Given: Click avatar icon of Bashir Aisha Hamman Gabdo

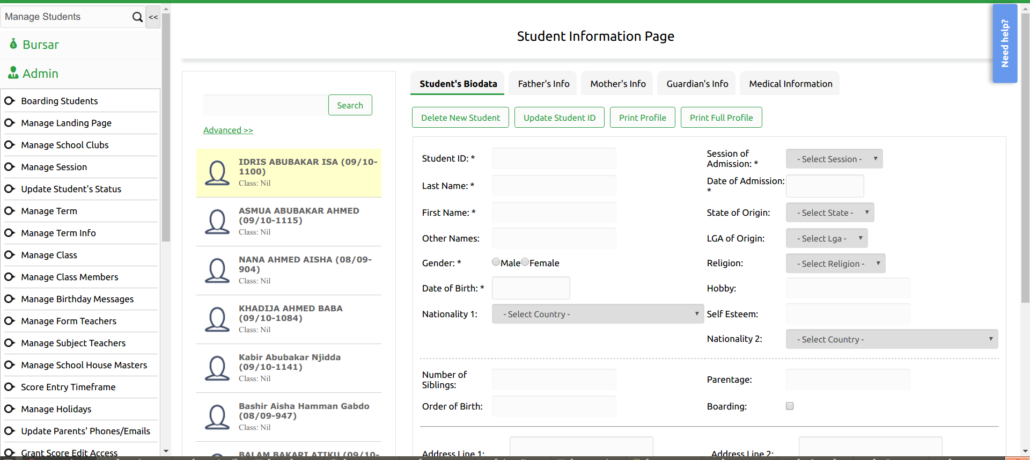Looking at the screenshot, I should click(217, 417).
